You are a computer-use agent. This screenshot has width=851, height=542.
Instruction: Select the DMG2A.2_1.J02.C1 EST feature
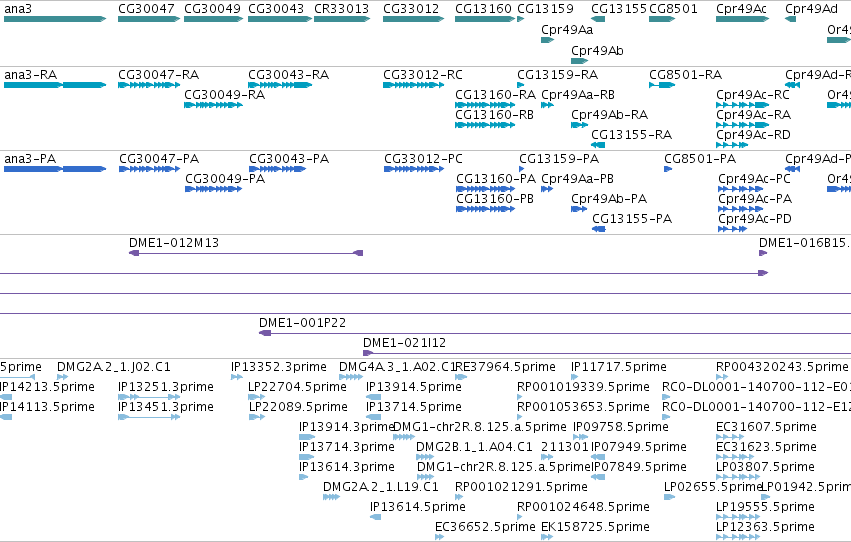[x=62, y=377]
